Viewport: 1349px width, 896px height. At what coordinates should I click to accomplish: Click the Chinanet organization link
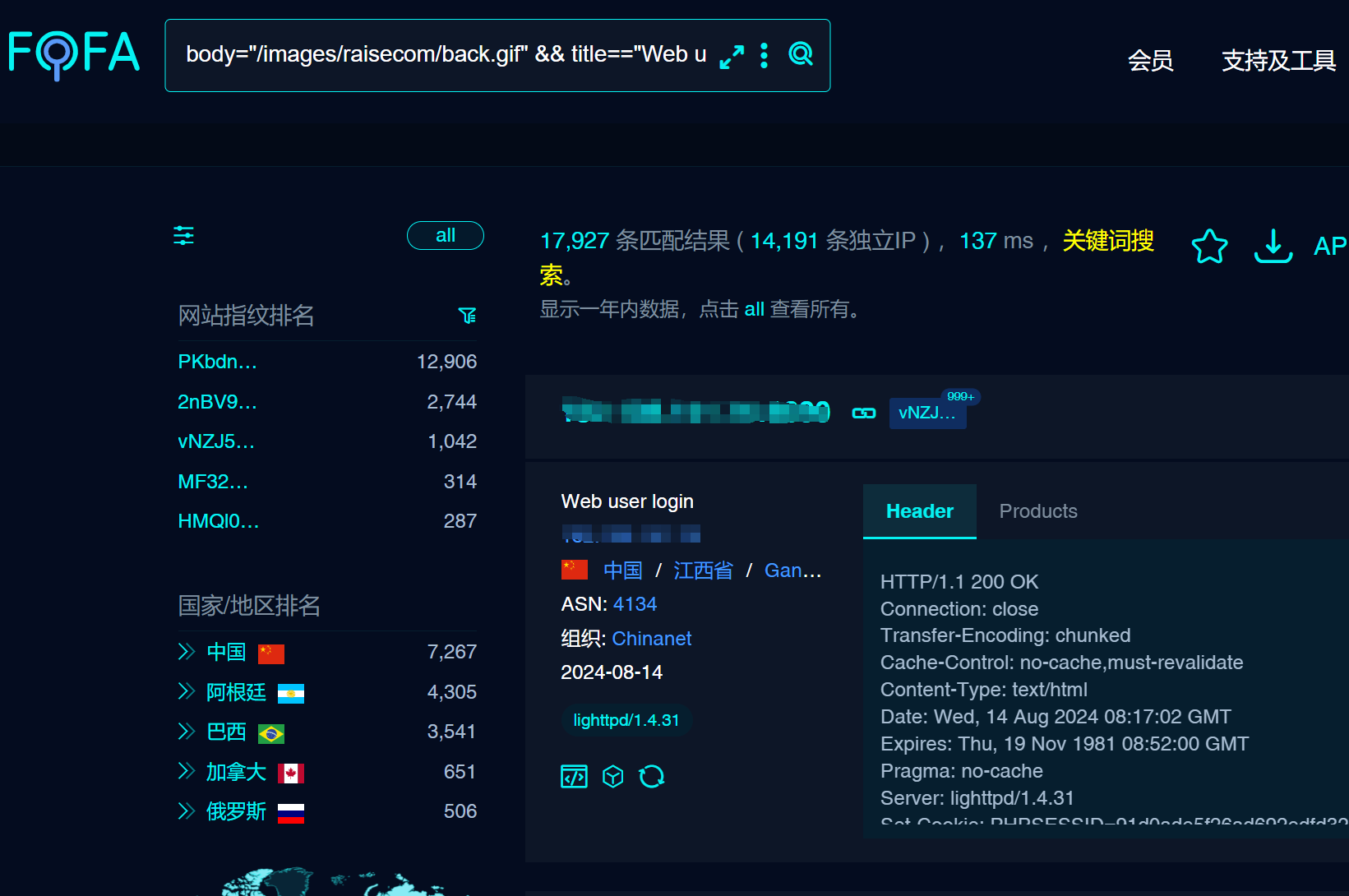point(652,639)
